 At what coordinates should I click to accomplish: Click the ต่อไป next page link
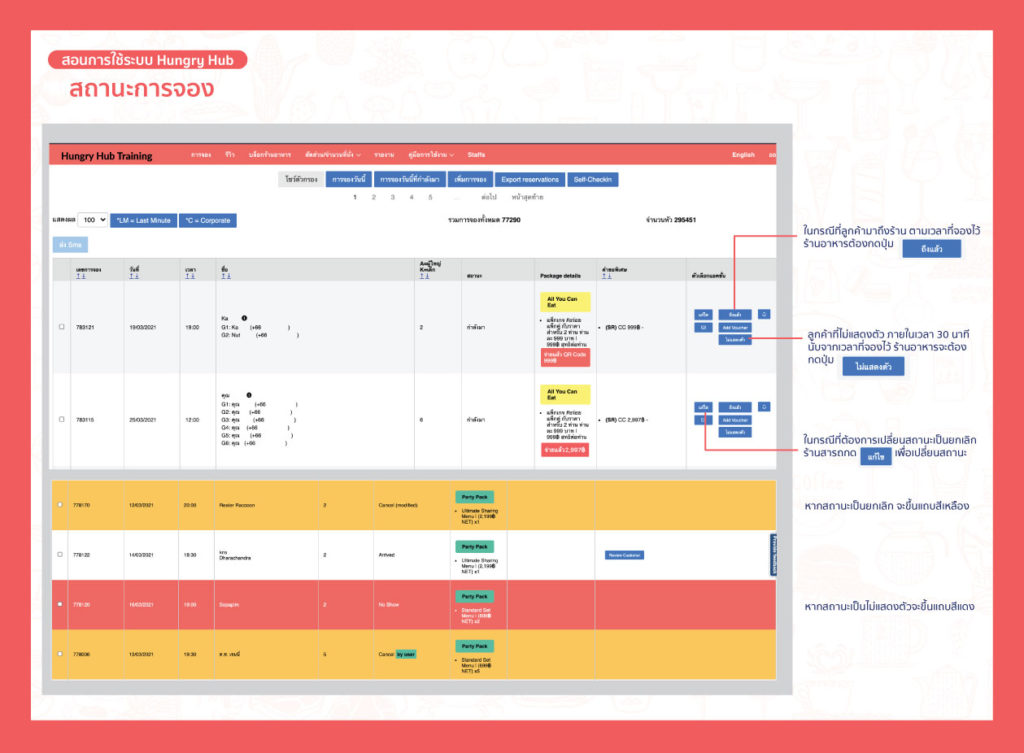tap(489, 197)
